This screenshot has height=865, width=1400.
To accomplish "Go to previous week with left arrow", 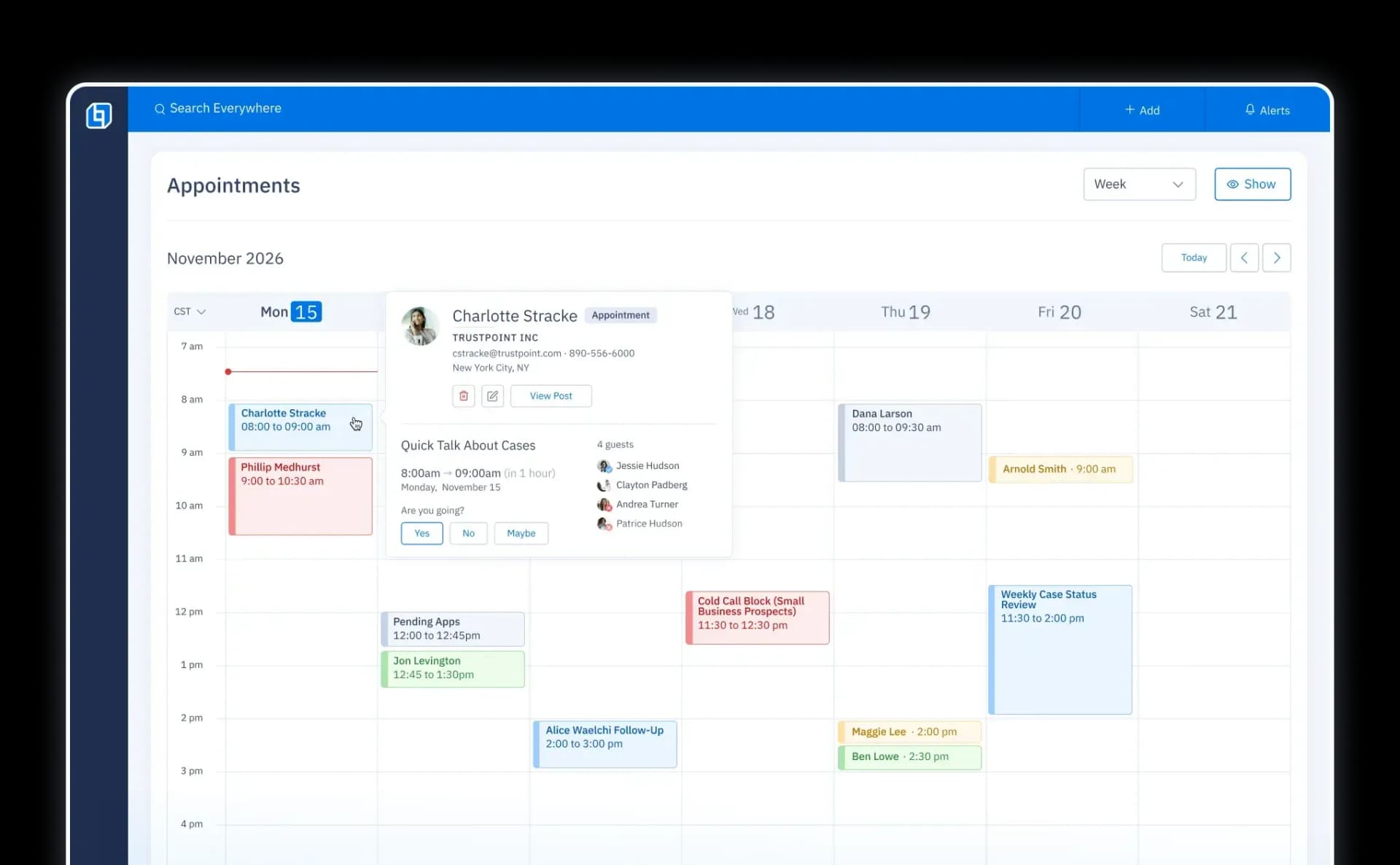I will (1244, 257).
